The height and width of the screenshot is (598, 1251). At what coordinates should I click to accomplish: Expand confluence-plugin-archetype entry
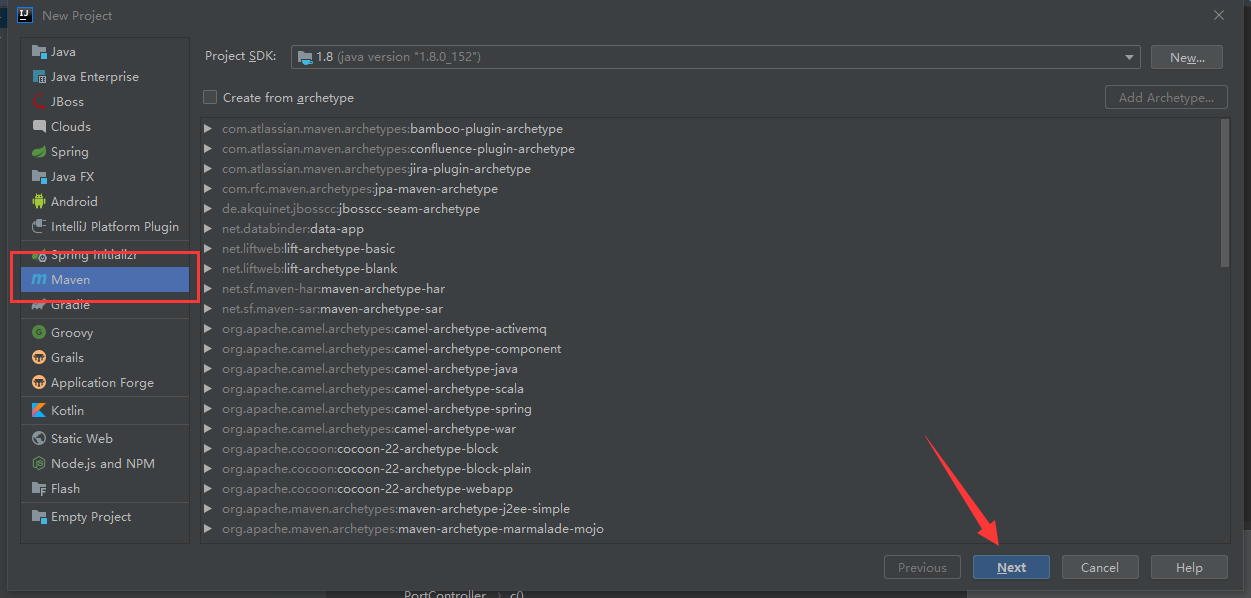208,149
